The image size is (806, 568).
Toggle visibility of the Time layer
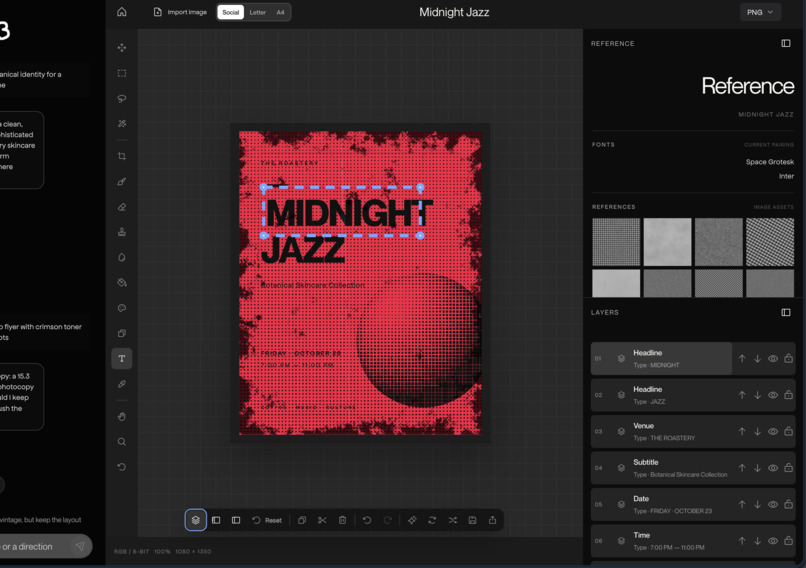pyautogui.click(x=773, y=541)
